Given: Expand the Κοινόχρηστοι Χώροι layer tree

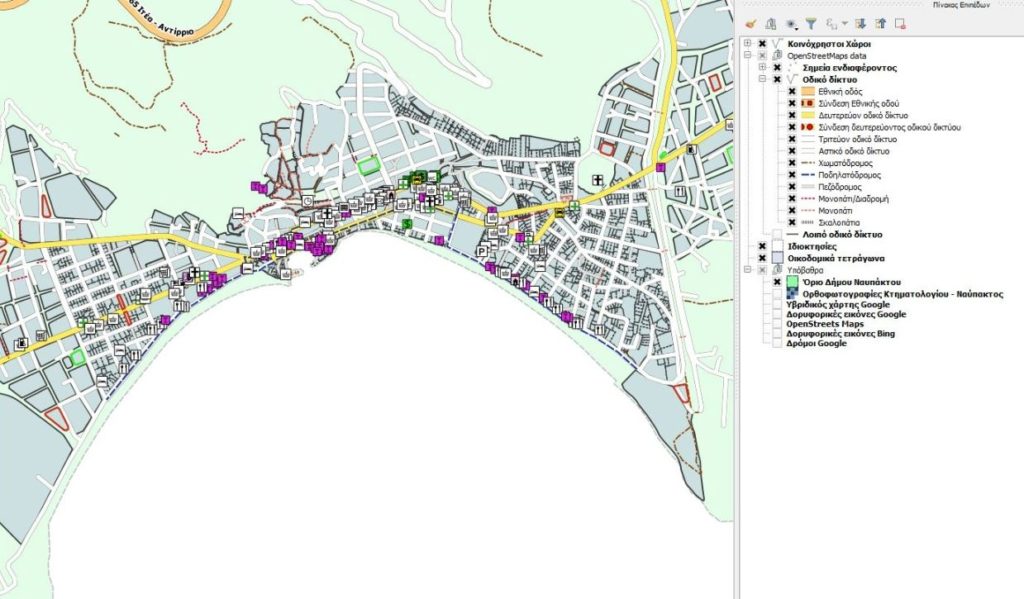Looking at the screenshot, I should point(747,44).
